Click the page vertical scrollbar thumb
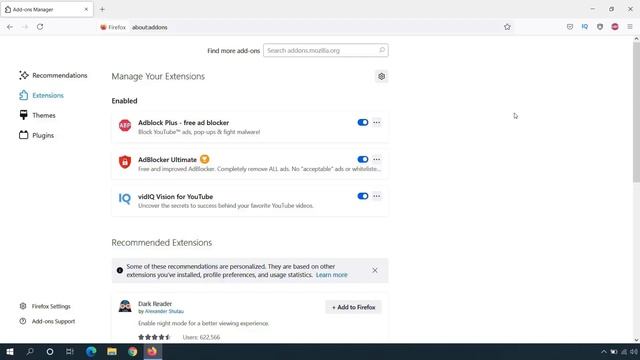The width and height of the screenshot is (640, 360). (x=636, y=112)
